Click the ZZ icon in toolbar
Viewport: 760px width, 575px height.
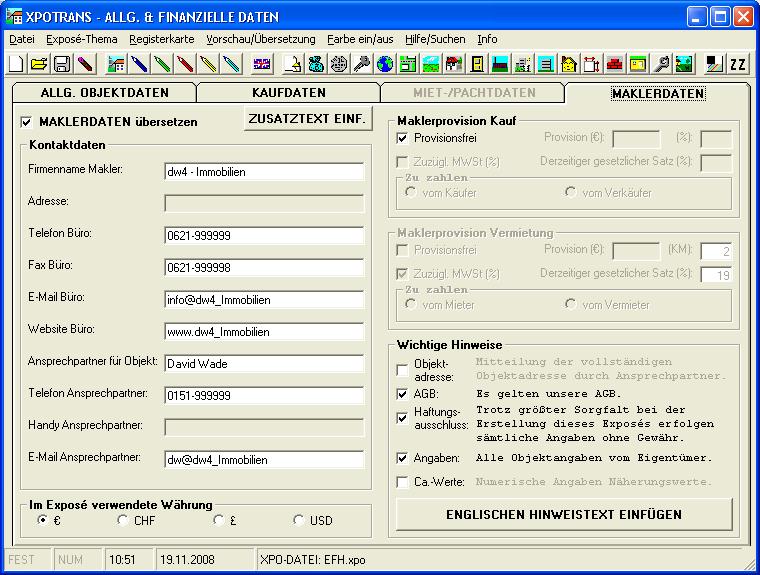pyautogui.click(x=738, y=64)
